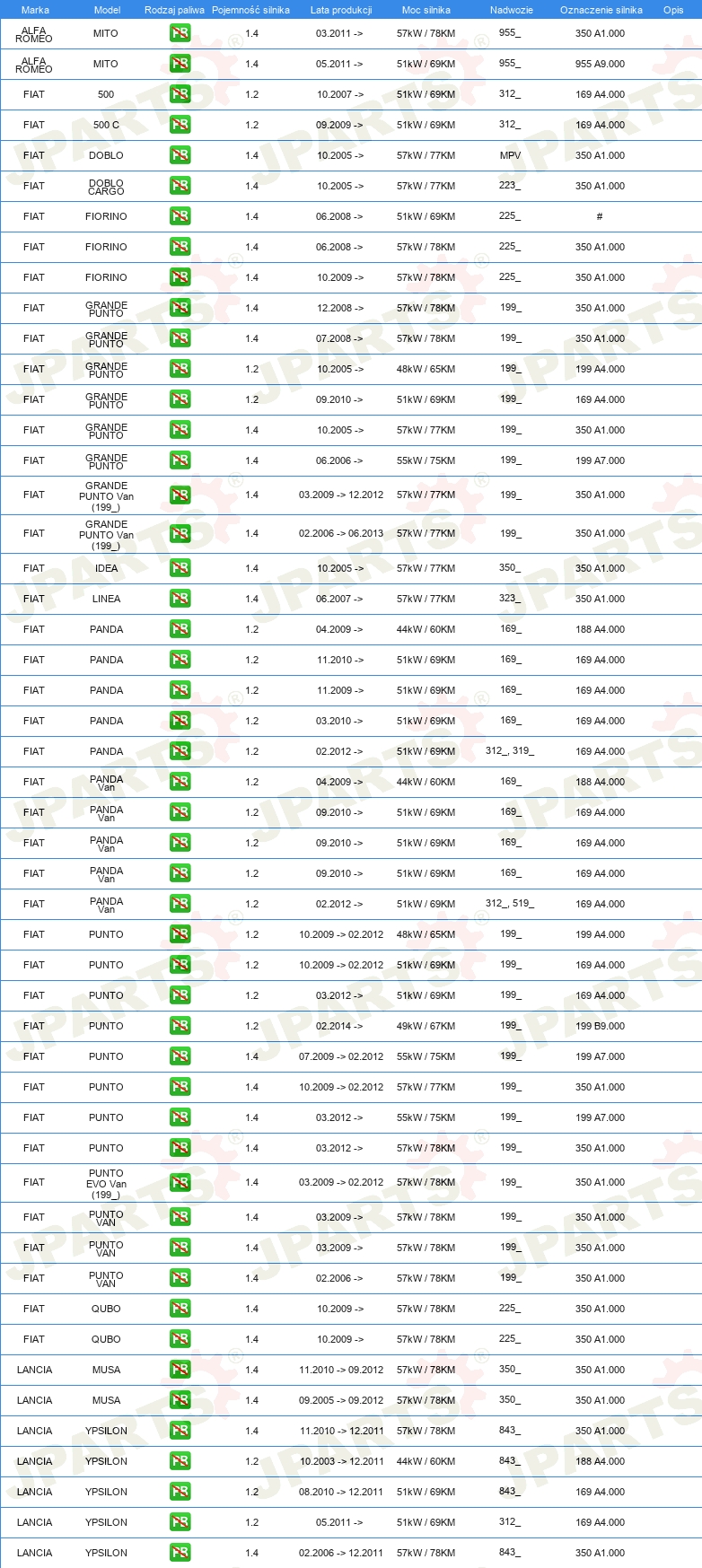This screenshot has height=1568, width=702.
Task: Click the production range 07.2009 -> 02.2012
Action: tap(341, 1056)
